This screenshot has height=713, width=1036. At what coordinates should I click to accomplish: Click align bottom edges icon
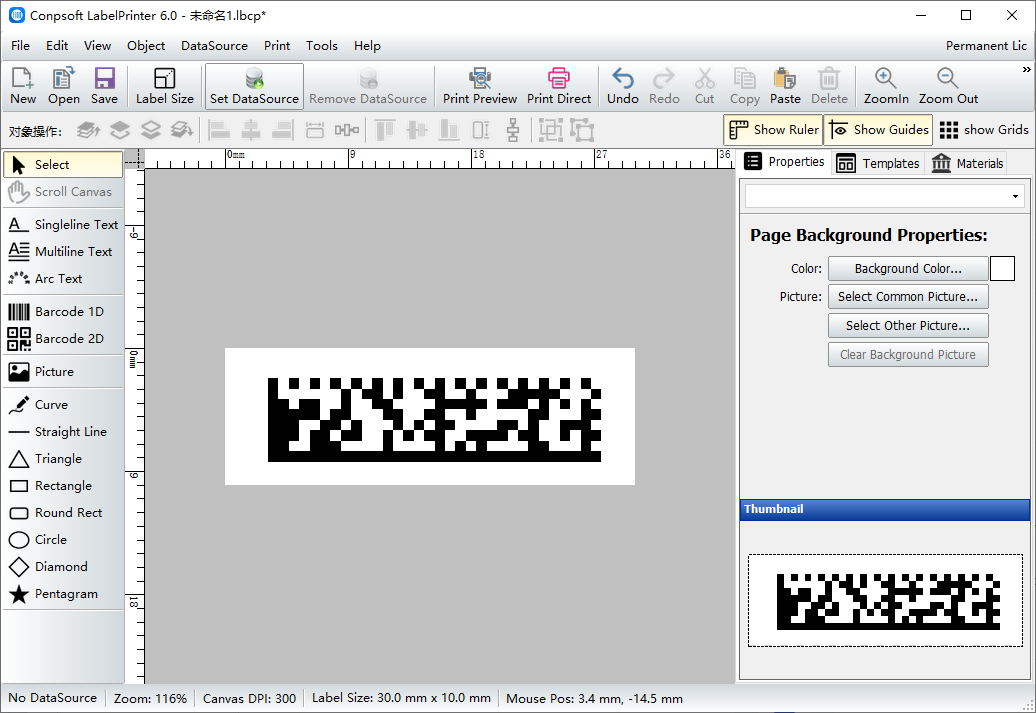coord(449,130)
